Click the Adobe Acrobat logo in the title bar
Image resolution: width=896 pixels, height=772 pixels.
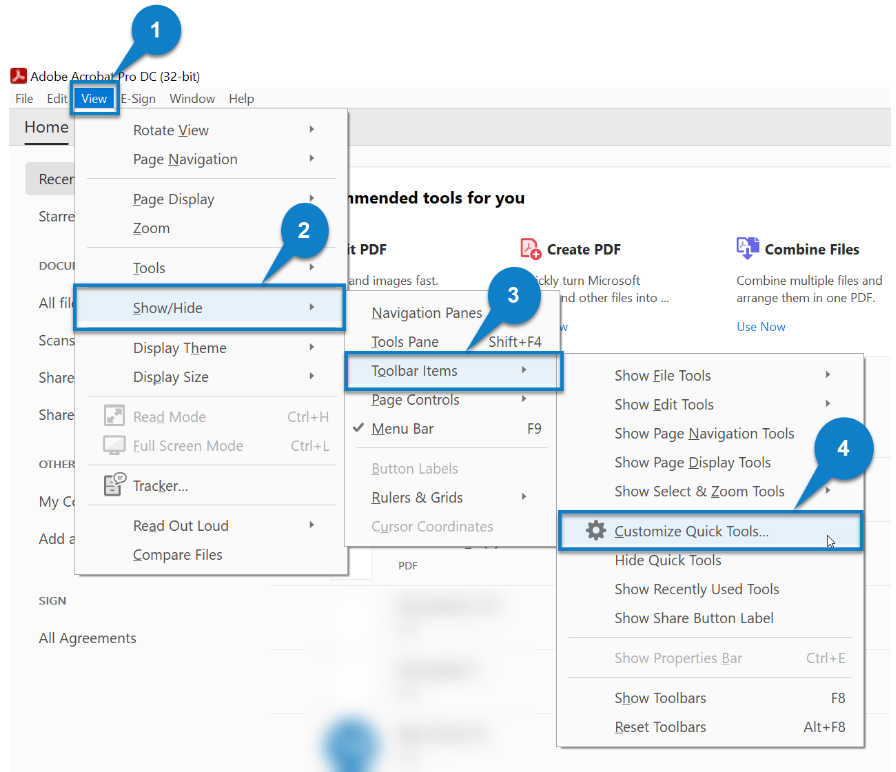[x=17, y=75]
